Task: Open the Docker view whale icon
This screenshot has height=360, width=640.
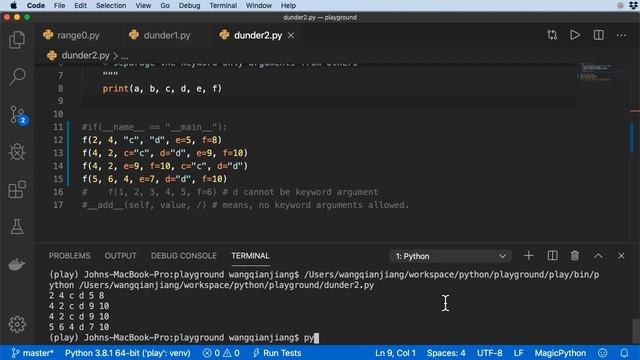Action: pyautogui.click(x=17, y=264)
